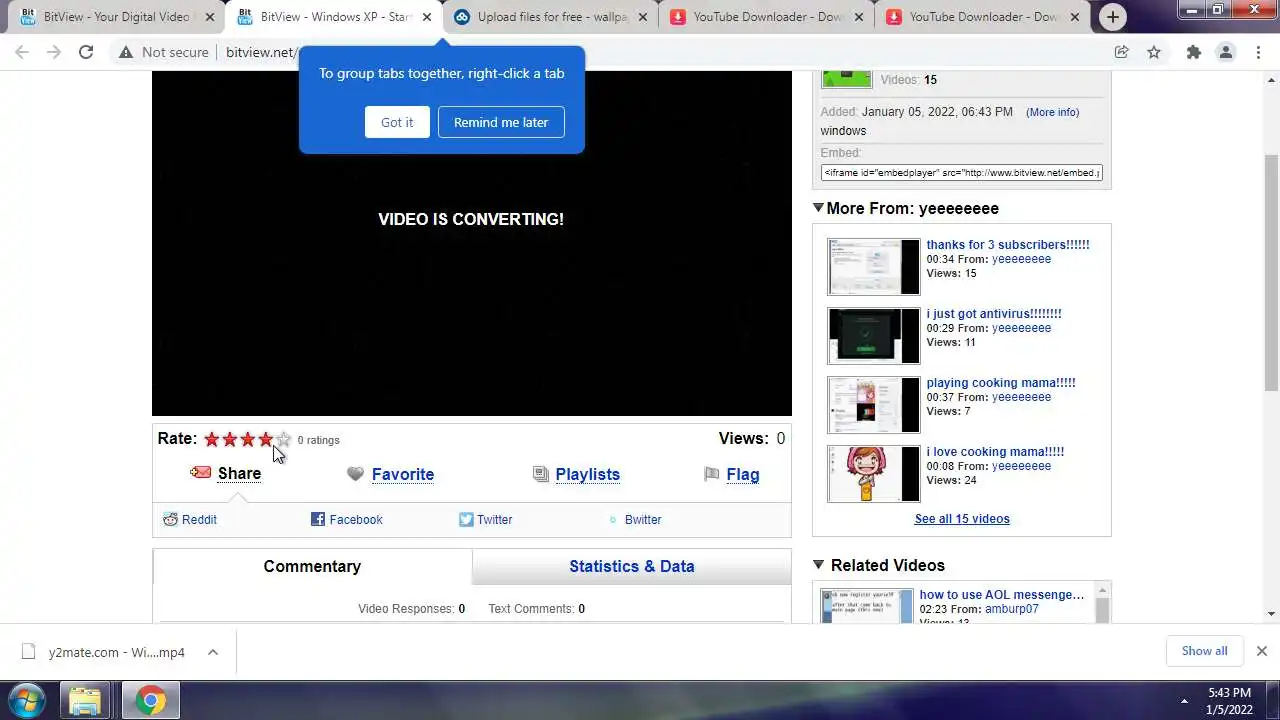1280x720 pixels.
Task: Open the browser extensions puzzle icon
Action: [x=1193, y=52]
